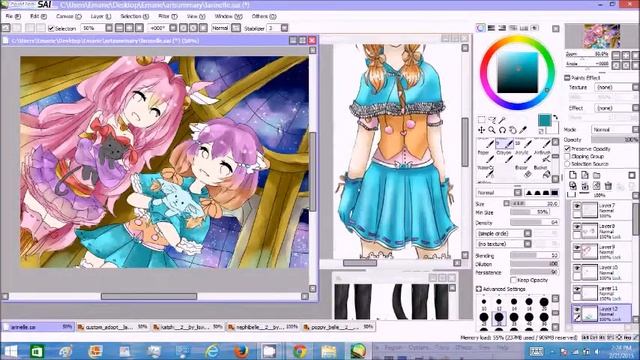Open Firefox from the taskbar
The width and height of the screenshot is (640, 360).
pyautogui.click(x=241, y=351)
